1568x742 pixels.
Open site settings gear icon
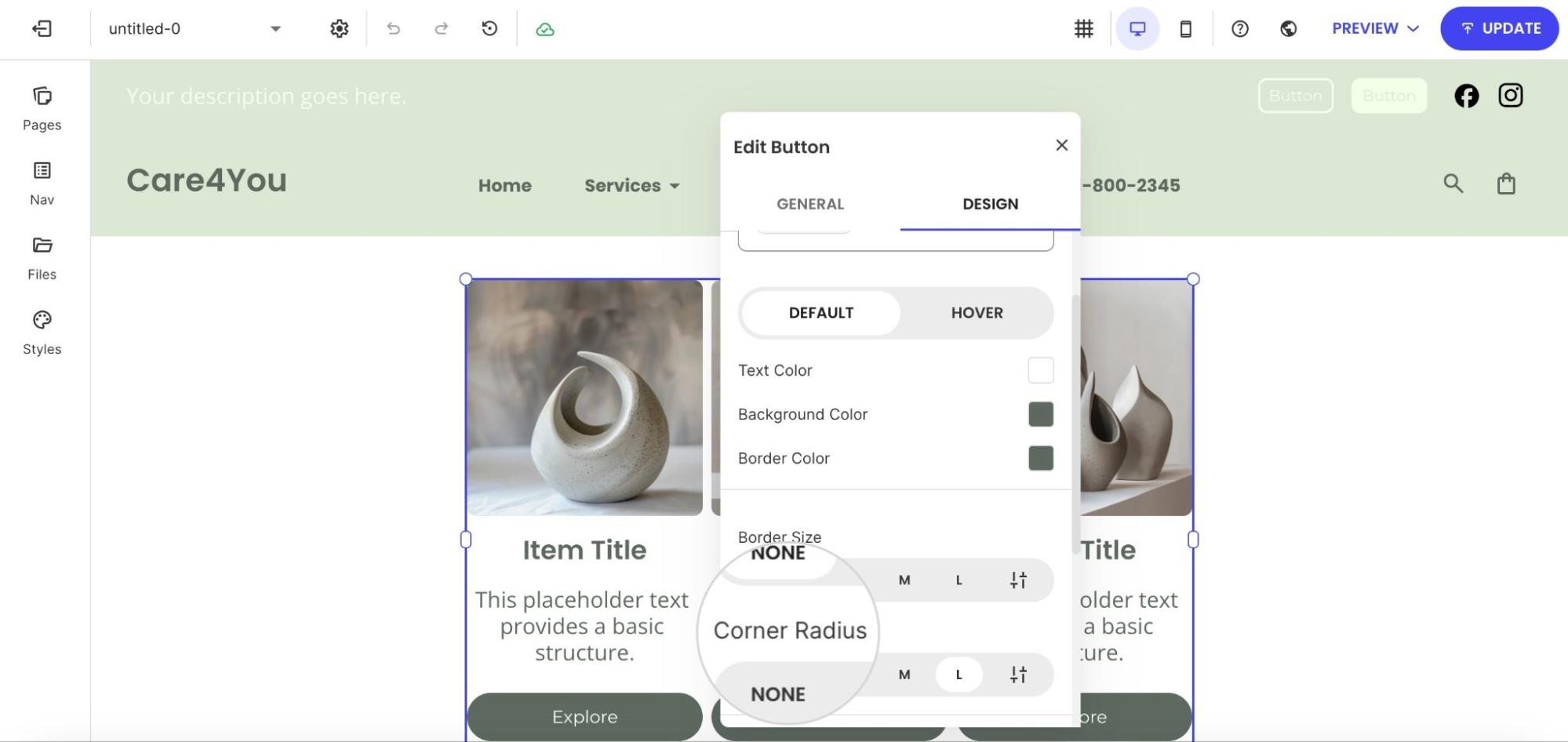pyautogui.click(x=339, y=29)
